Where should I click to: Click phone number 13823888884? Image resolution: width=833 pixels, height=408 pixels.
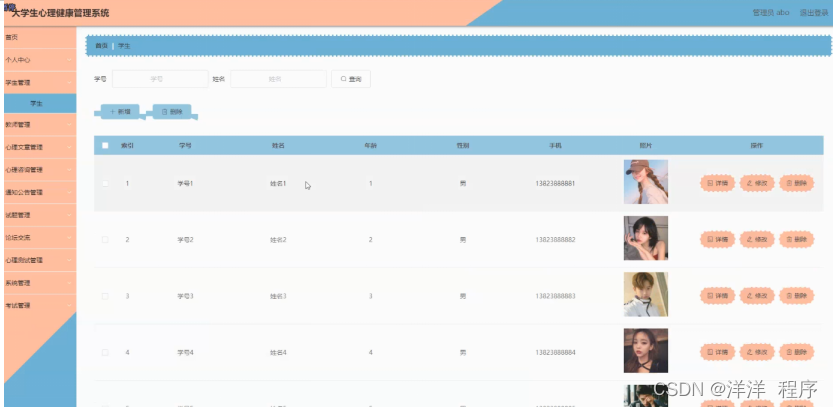555,352
